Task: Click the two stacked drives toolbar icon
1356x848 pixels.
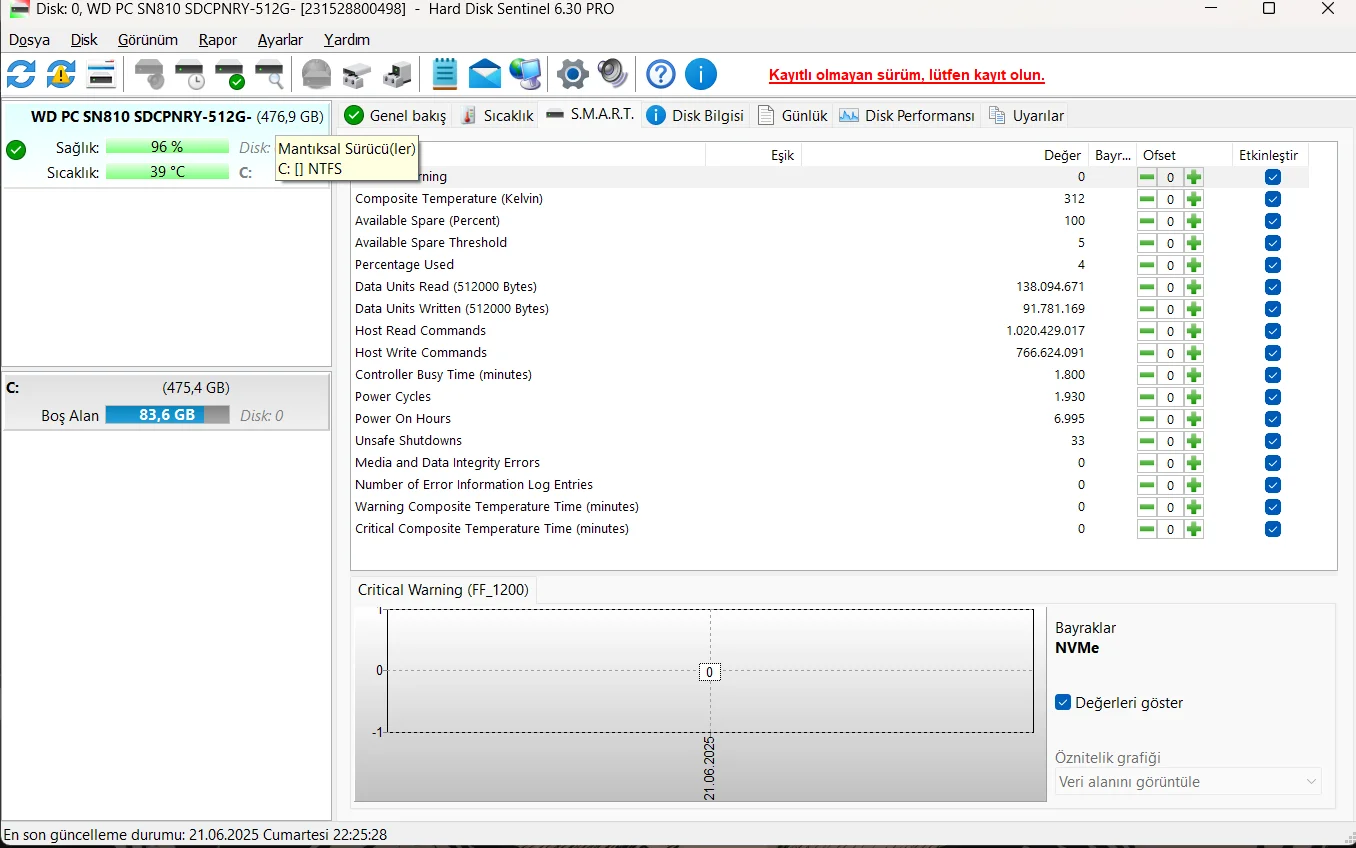Action: pos(357,74)
